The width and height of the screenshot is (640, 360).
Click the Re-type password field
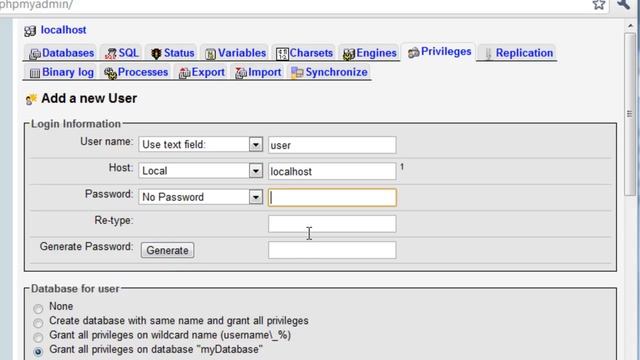[332, 224]
